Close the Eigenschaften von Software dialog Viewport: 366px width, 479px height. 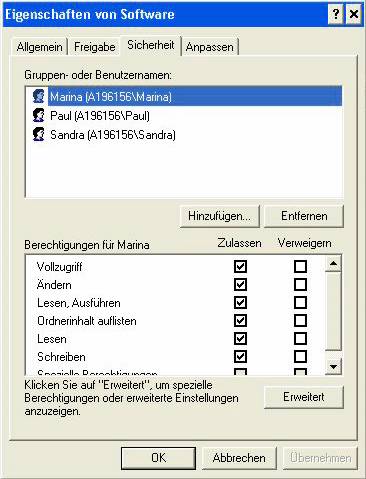point(354,14)
